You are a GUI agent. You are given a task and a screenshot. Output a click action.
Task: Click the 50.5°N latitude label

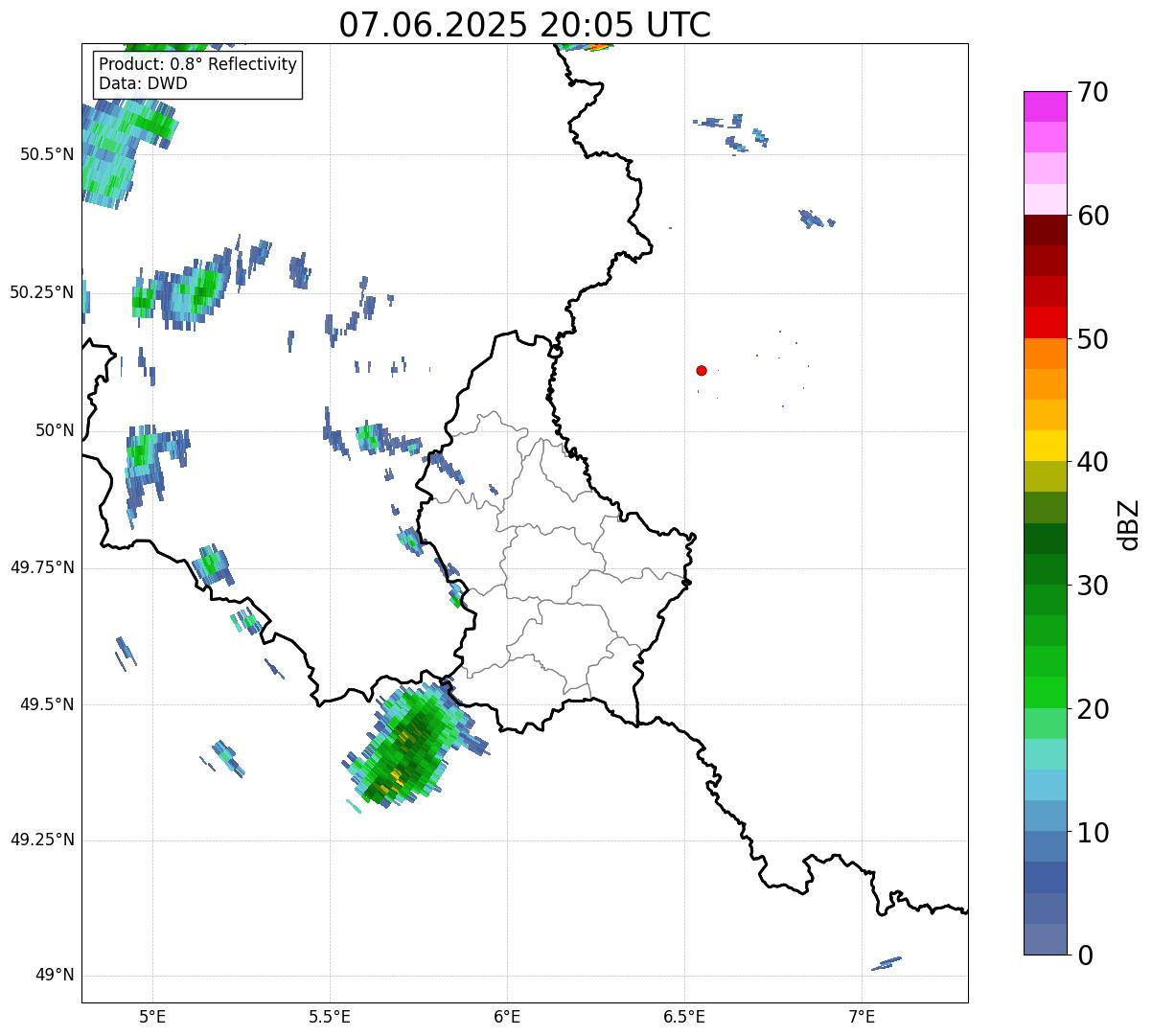pyautogui.click(x=46, y=154)
